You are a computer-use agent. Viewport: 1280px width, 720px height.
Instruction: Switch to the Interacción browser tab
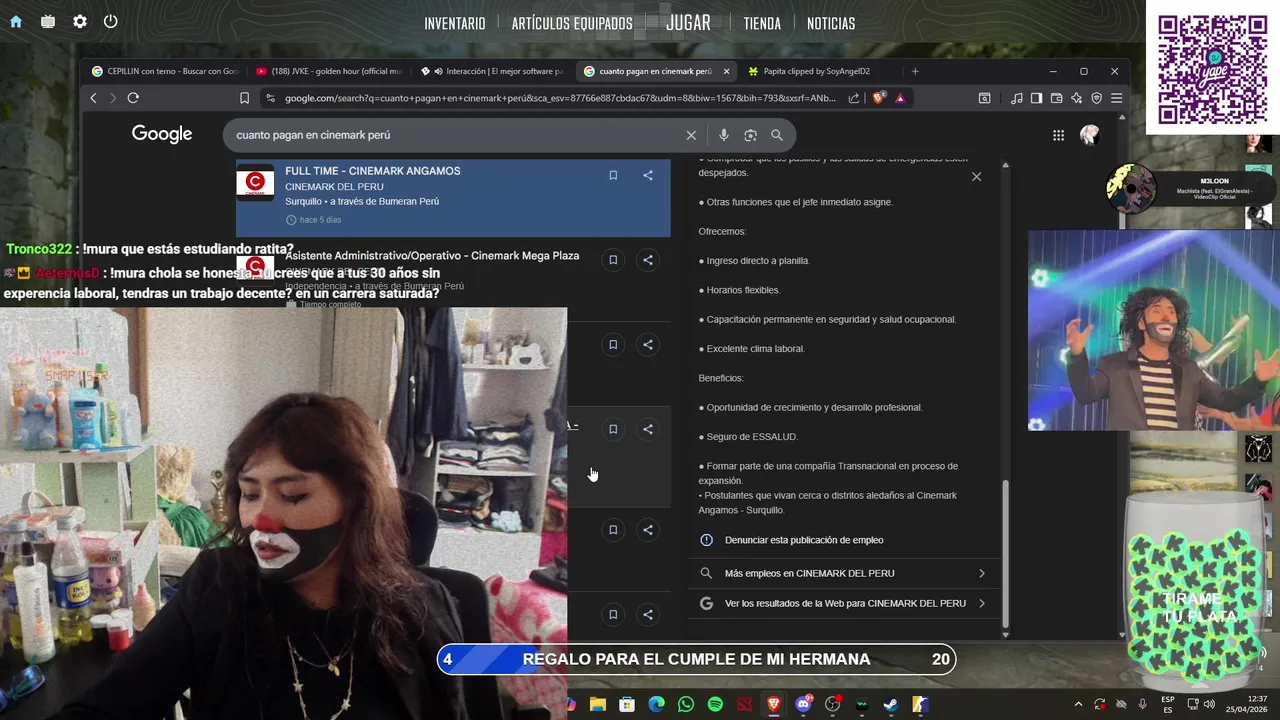point(492,71)
